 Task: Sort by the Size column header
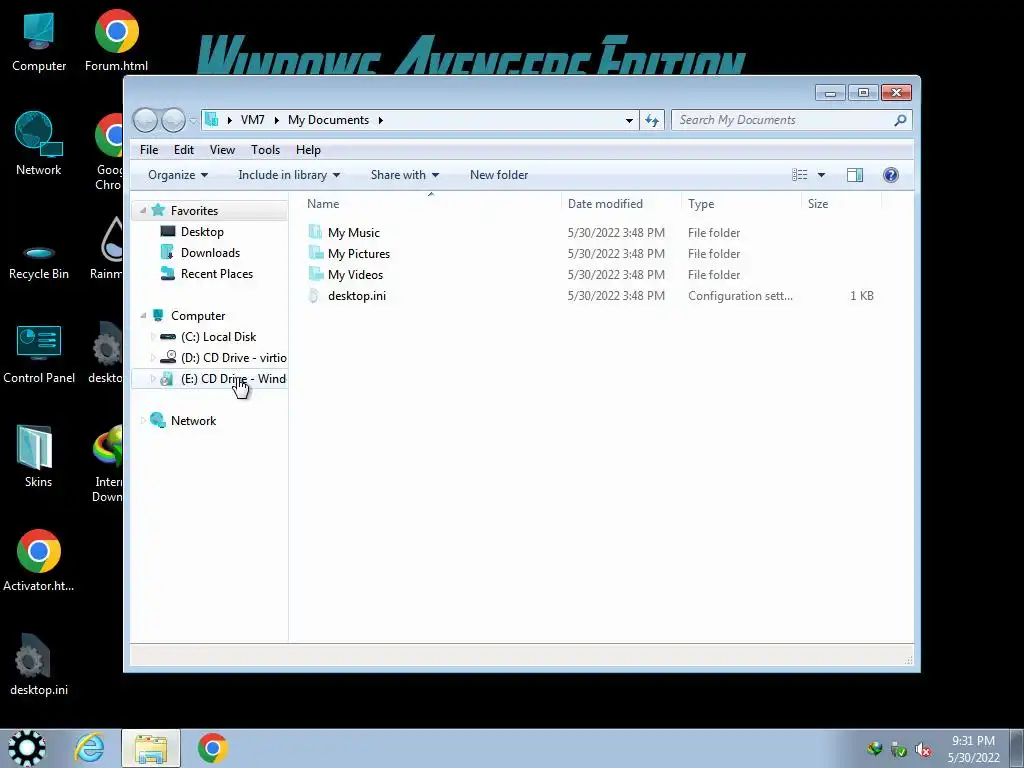pyautogui.click(x=841, y=204)
